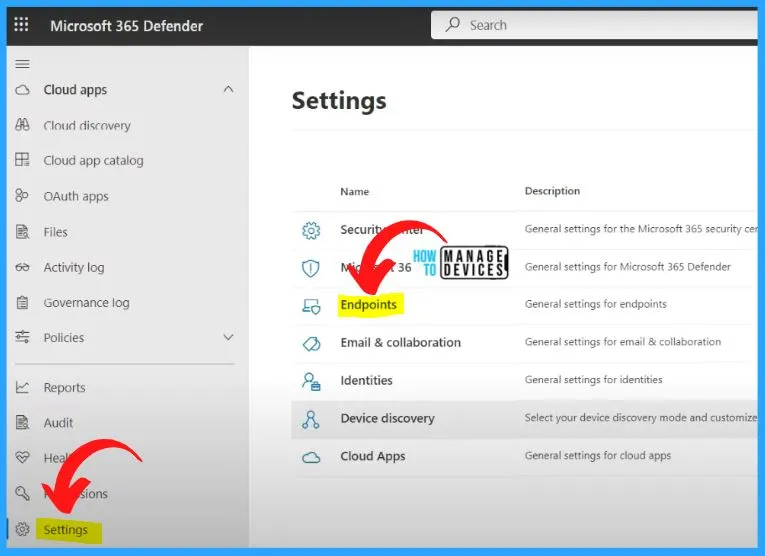Click the Policies label in sidebar
This screenshot has width=765, height=556.
coord(63,338)
